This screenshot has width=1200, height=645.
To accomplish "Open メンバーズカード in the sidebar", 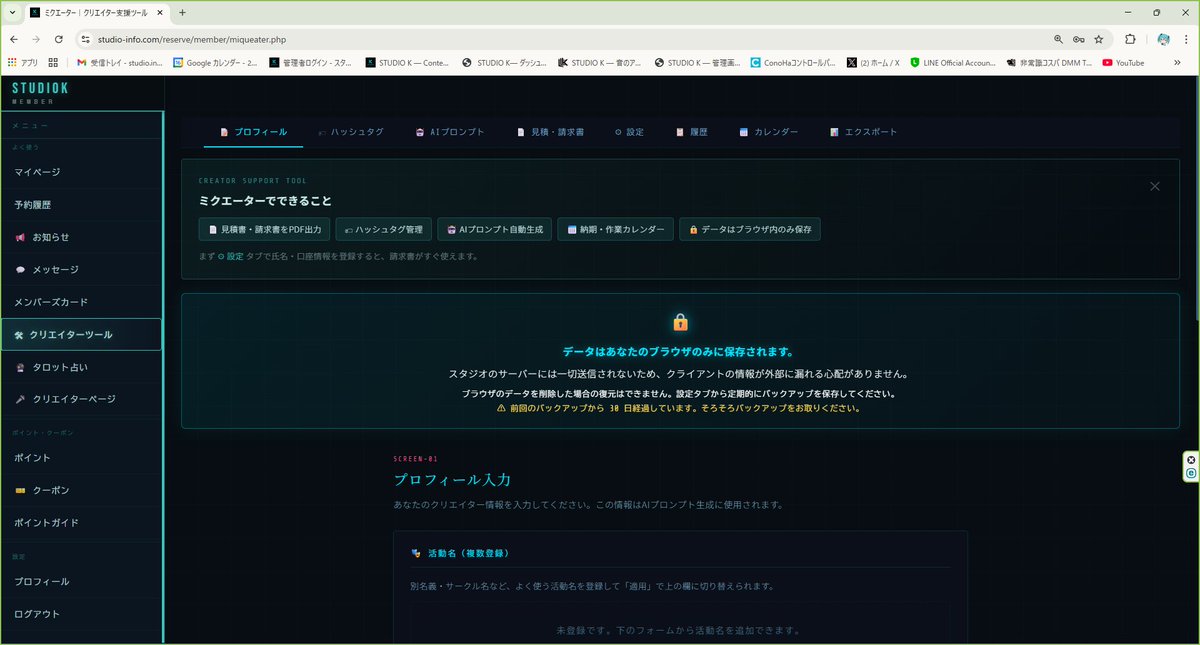I will pos(81,302).
